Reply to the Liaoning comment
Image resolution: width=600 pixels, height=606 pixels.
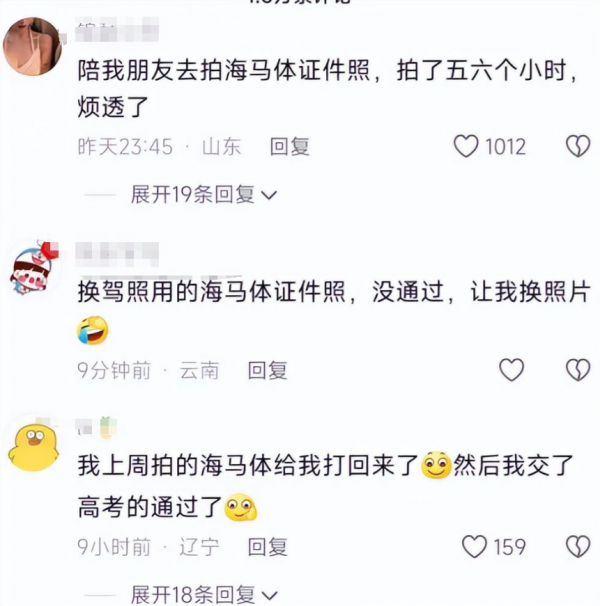pos(268,547)
